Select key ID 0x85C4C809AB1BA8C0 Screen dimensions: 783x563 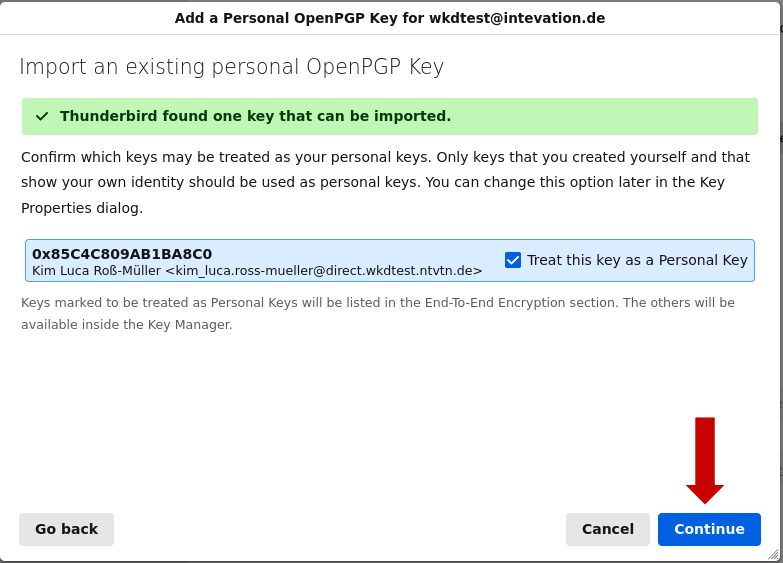point(122,254)
